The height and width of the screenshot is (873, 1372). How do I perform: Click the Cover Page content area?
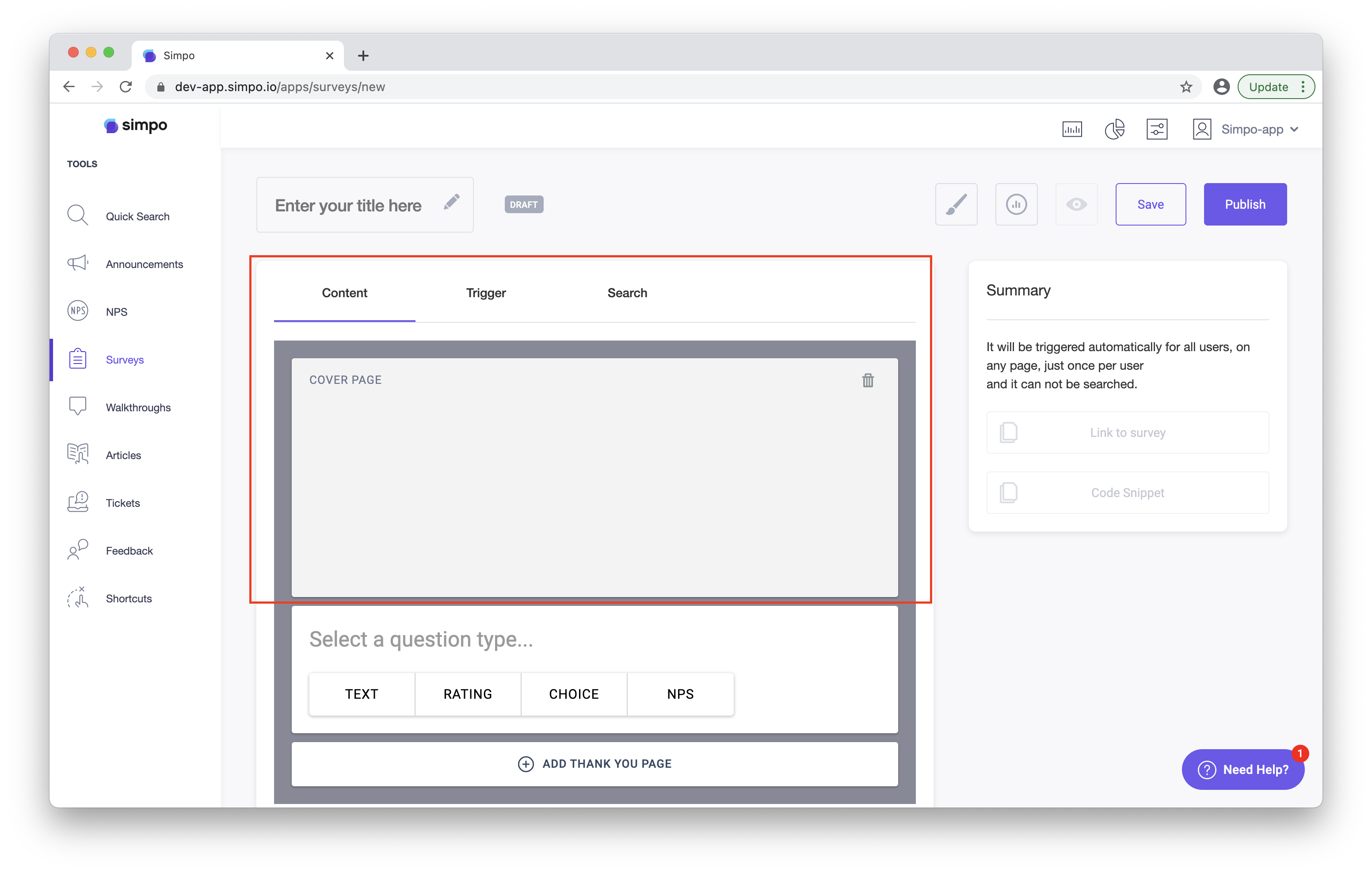[594, 477]
